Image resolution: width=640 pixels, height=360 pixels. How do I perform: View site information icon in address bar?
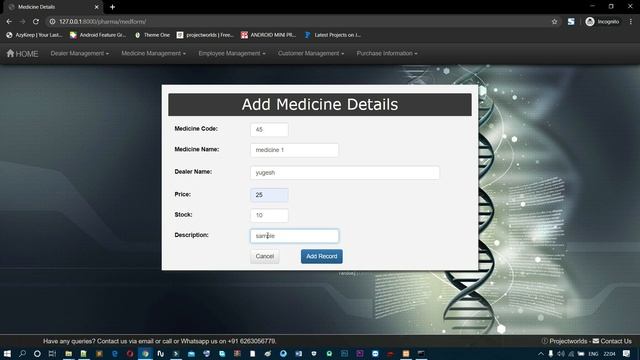pyautogui.click(x=52, y=22)
